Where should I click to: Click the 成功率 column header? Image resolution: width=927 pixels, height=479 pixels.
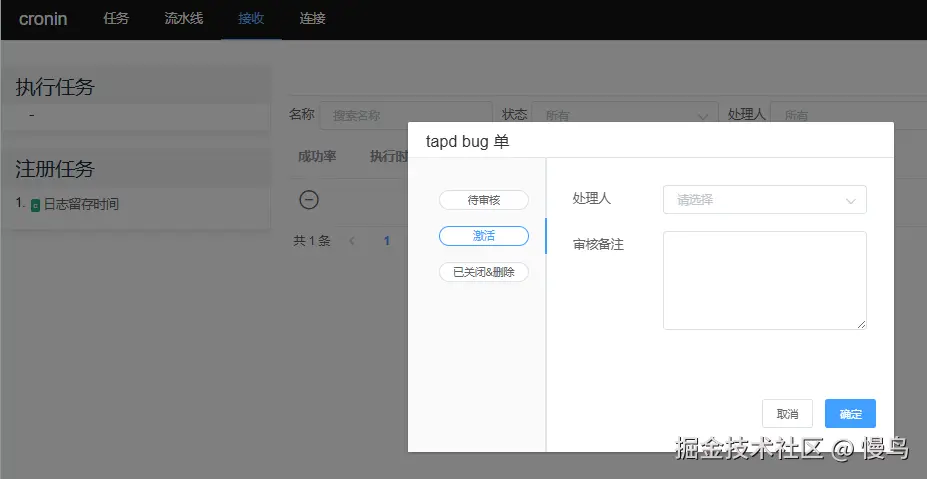click(317, 156)
